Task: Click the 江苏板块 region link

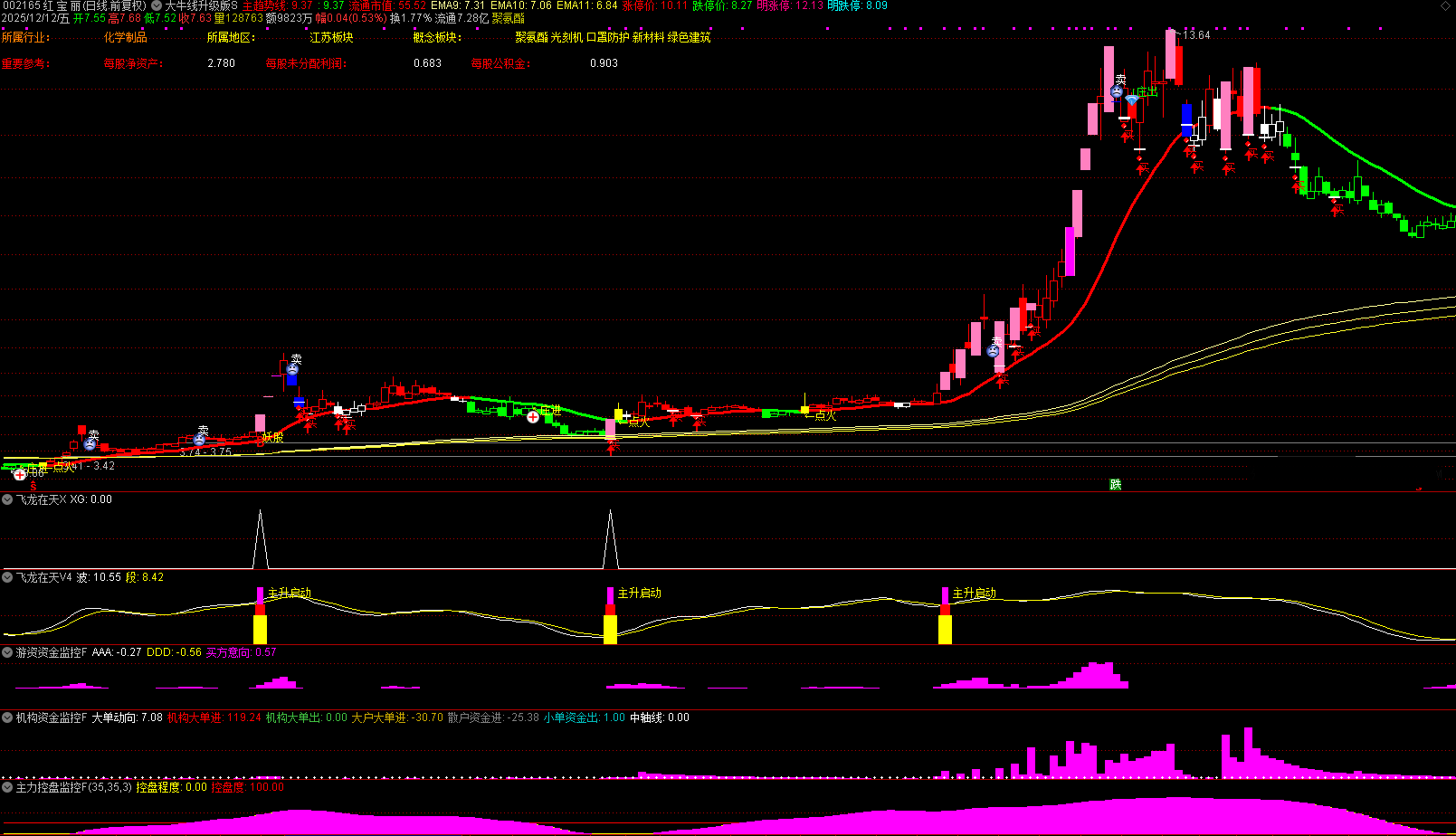Action: [x=331, y=38]
